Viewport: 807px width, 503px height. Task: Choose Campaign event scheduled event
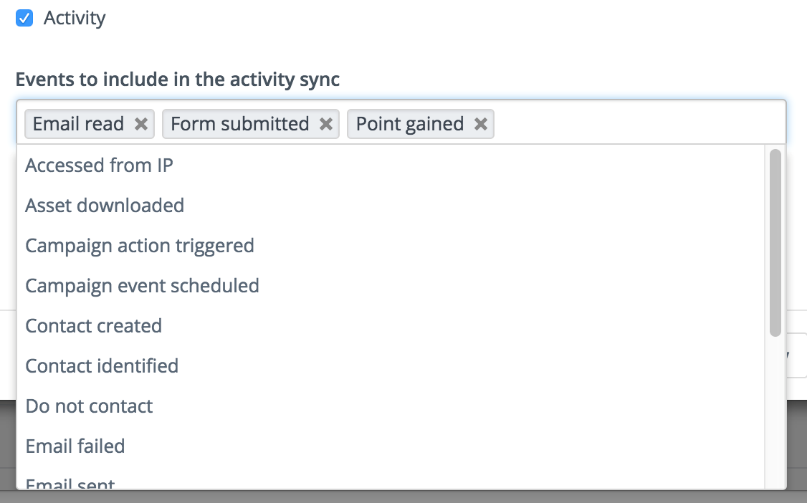point(142,285)
